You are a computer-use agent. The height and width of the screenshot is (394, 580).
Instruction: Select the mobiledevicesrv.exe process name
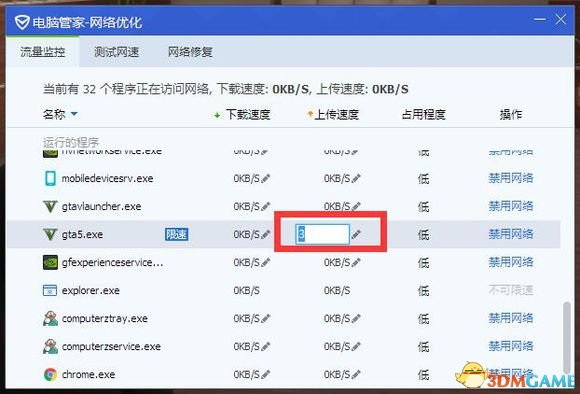click(107, 179)
